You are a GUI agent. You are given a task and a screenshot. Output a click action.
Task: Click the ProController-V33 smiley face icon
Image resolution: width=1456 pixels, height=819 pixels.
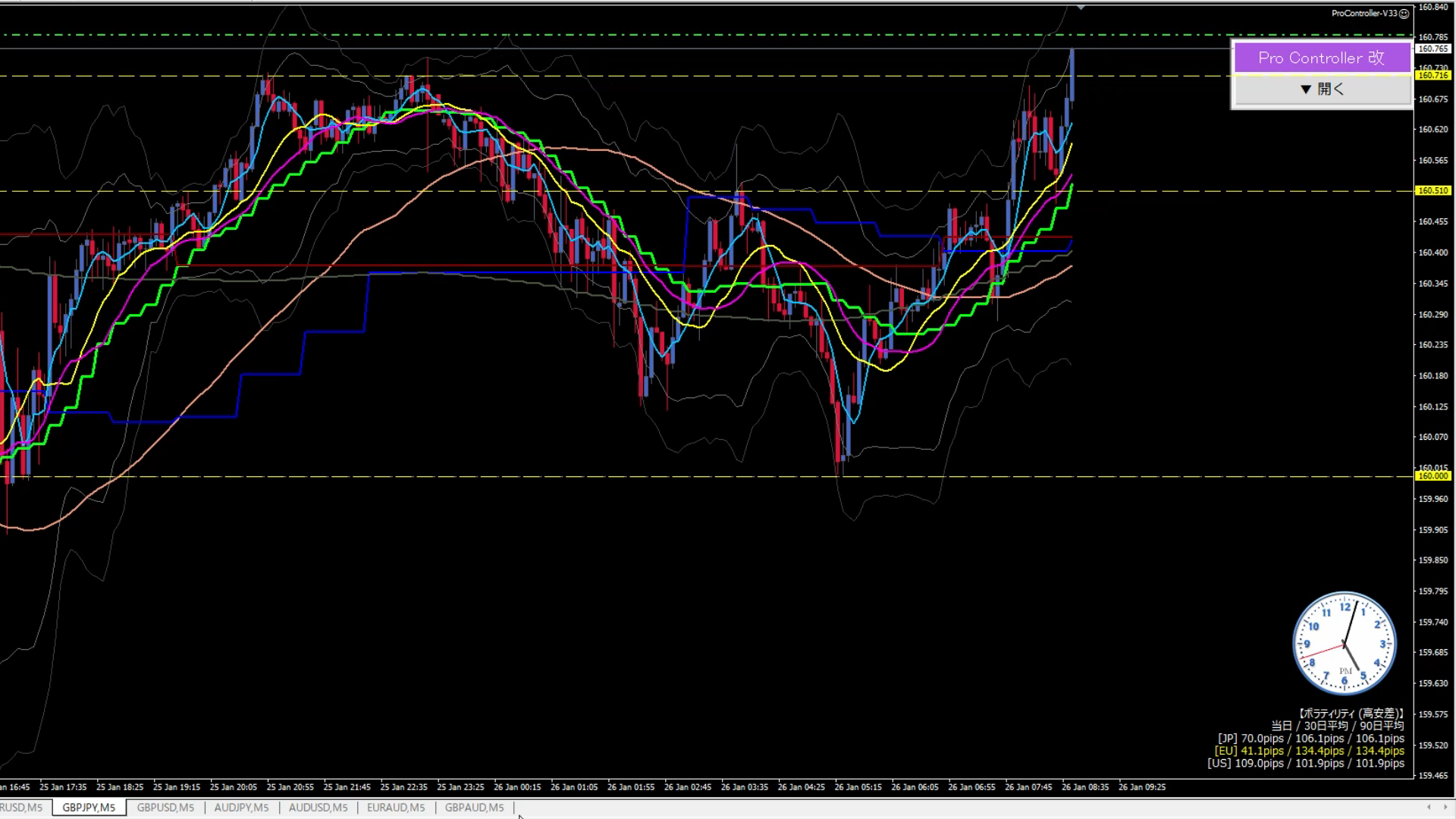tap(1404, 14)
